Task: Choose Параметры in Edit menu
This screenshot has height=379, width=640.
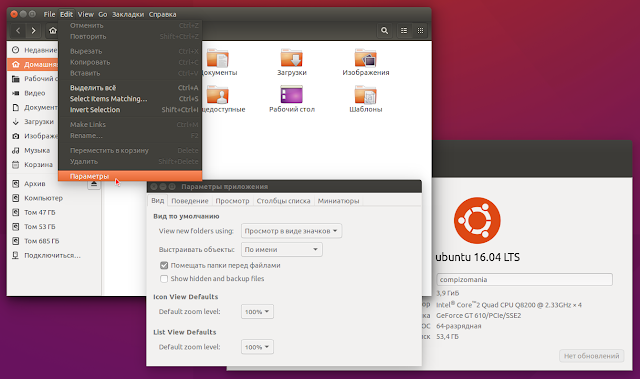Action: (x=130, y=176)
